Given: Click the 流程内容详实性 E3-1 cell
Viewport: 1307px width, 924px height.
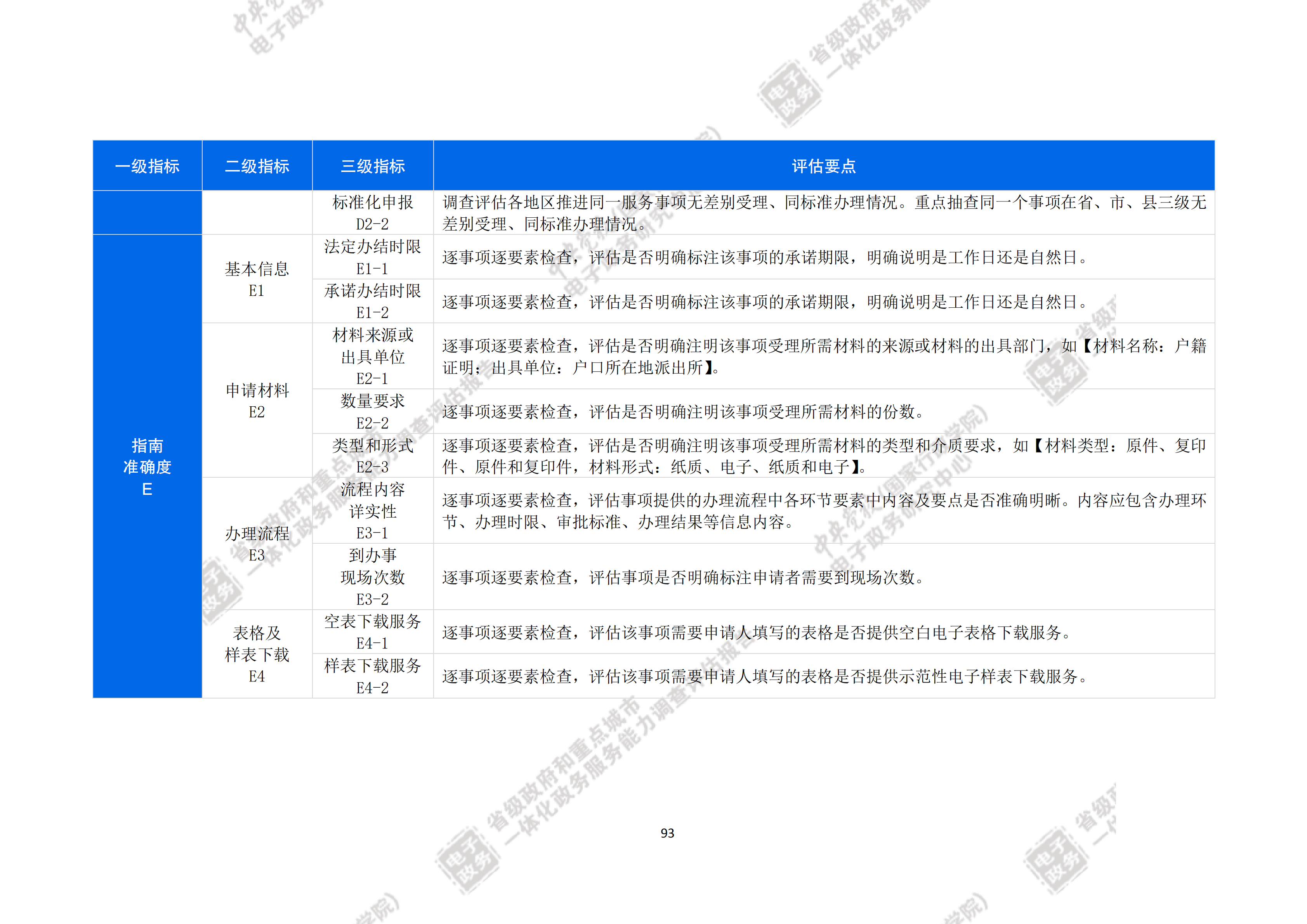Looking at the screenshot, I should click(x=373, y=511).
